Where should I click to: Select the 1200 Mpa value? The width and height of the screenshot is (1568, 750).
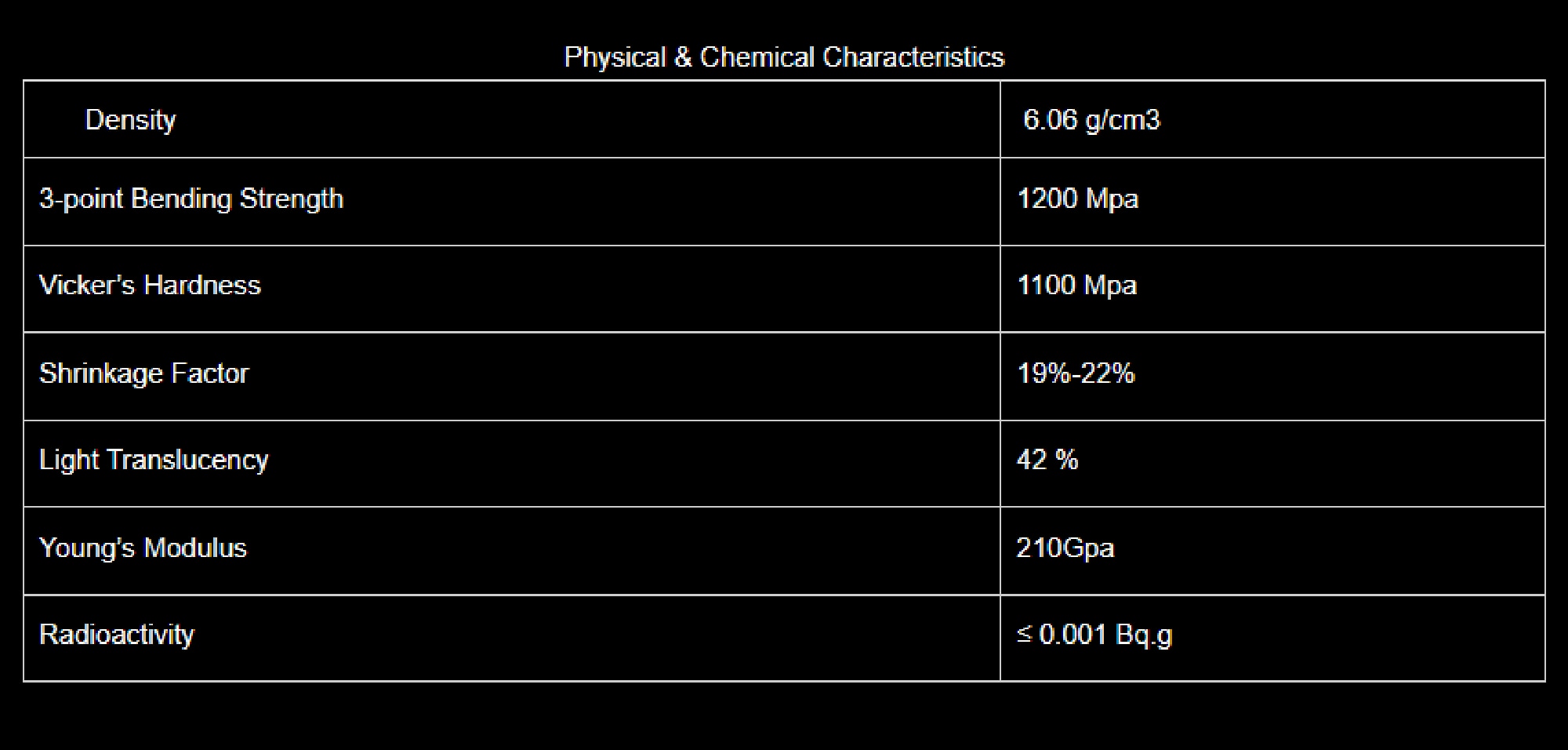point(1077,199)
